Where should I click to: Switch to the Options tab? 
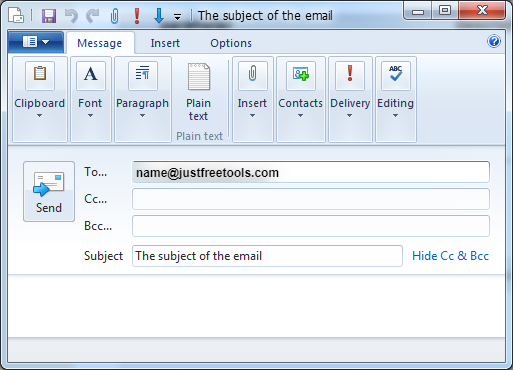(231, 43)
